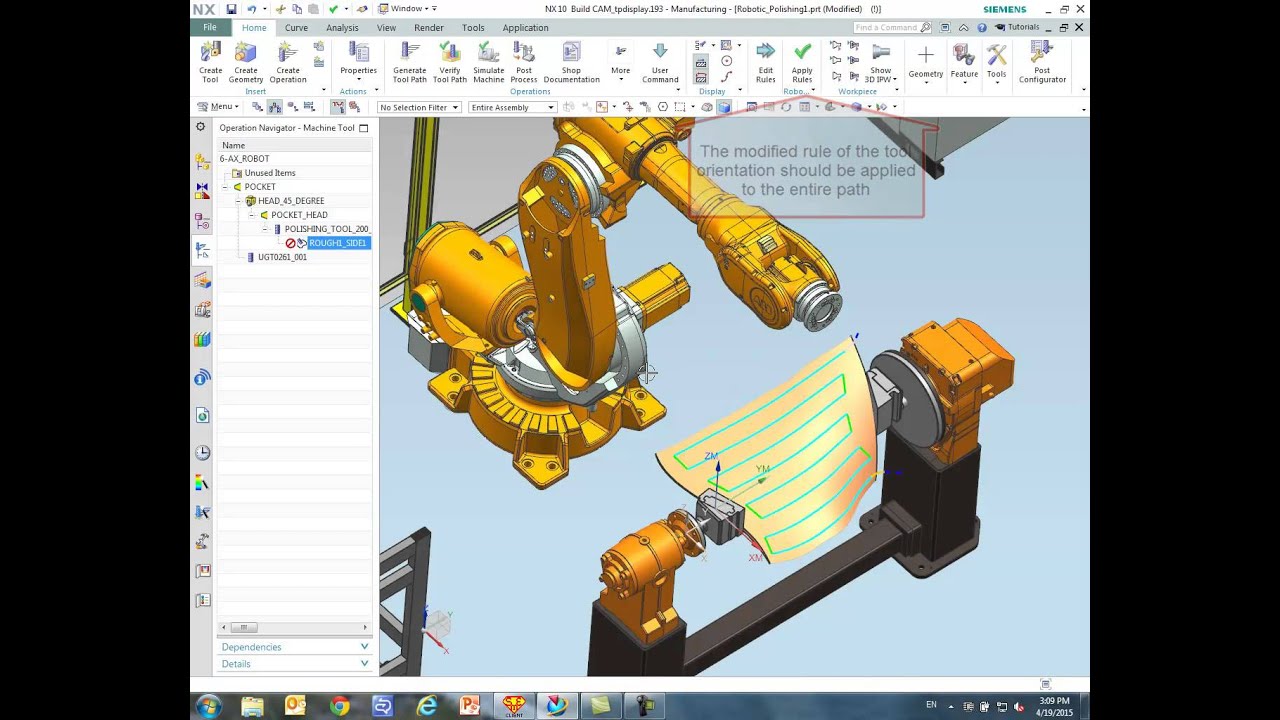The image size is (1280, 720).
Task: Open the File menu
Action: click(x=210, y=27)
